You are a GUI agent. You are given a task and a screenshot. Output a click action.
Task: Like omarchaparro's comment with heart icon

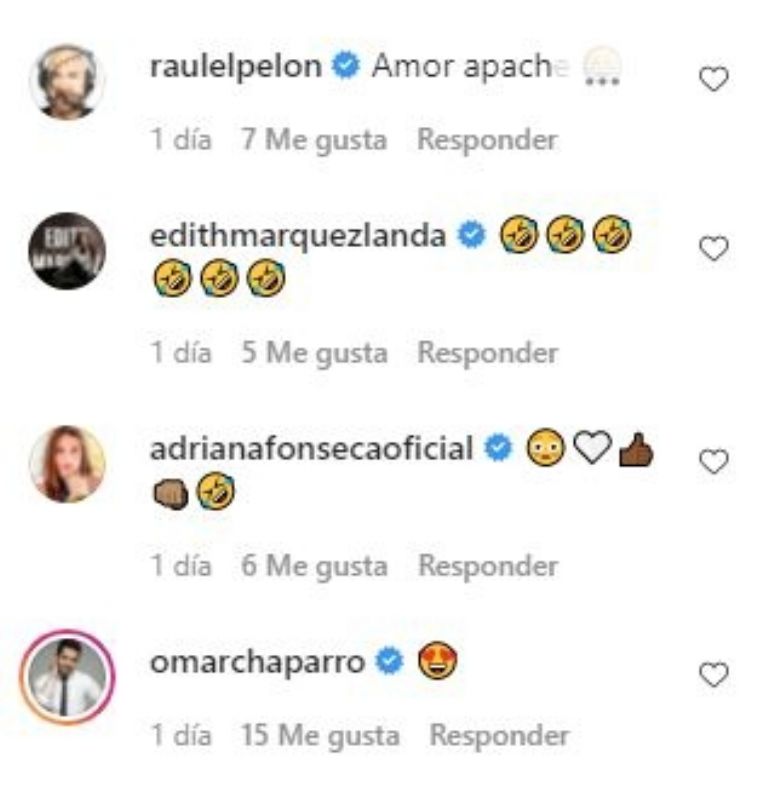[x=713, y=675]
